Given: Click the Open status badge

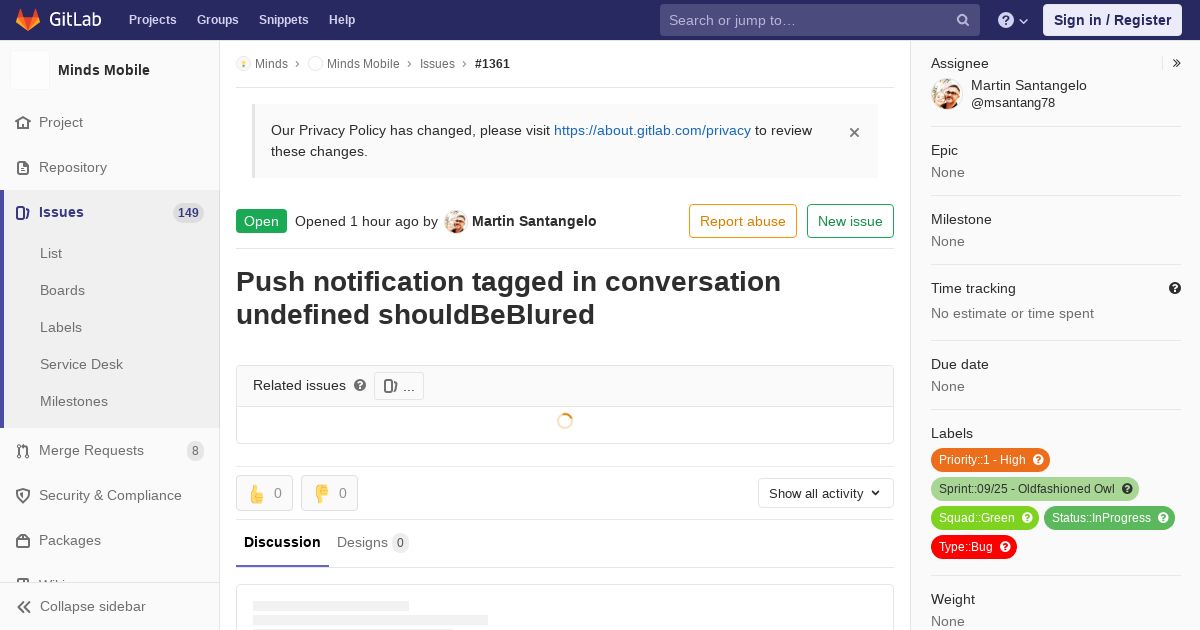Looking at the screenshot, I should click(x=261, y=221).
